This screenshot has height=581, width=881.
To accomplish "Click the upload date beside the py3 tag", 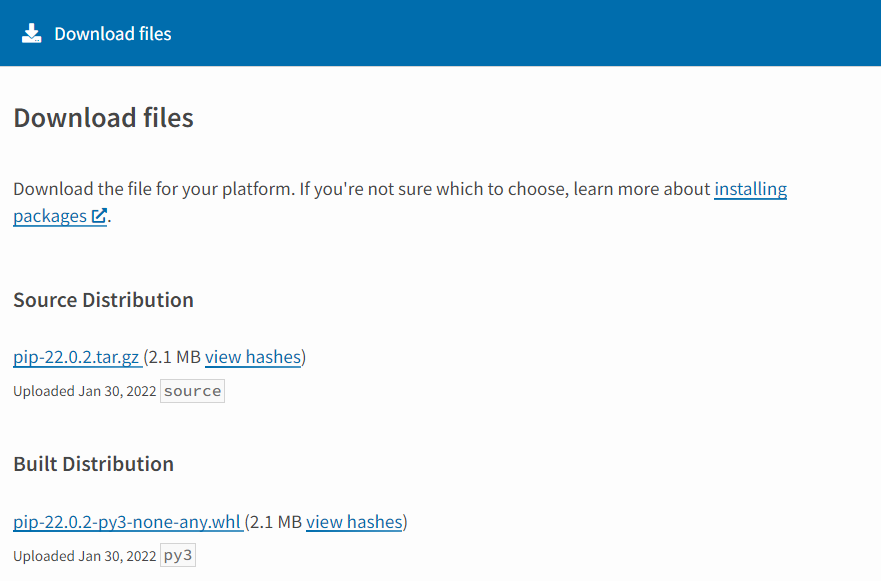I will click(84, 556).
